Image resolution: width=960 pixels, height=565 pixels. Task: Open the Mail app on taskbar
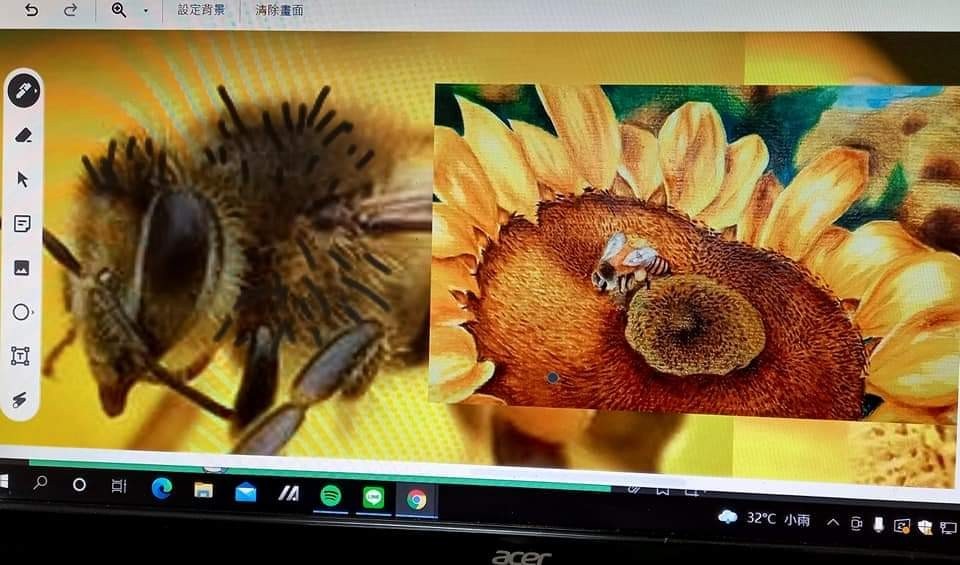tap(246, 492)
